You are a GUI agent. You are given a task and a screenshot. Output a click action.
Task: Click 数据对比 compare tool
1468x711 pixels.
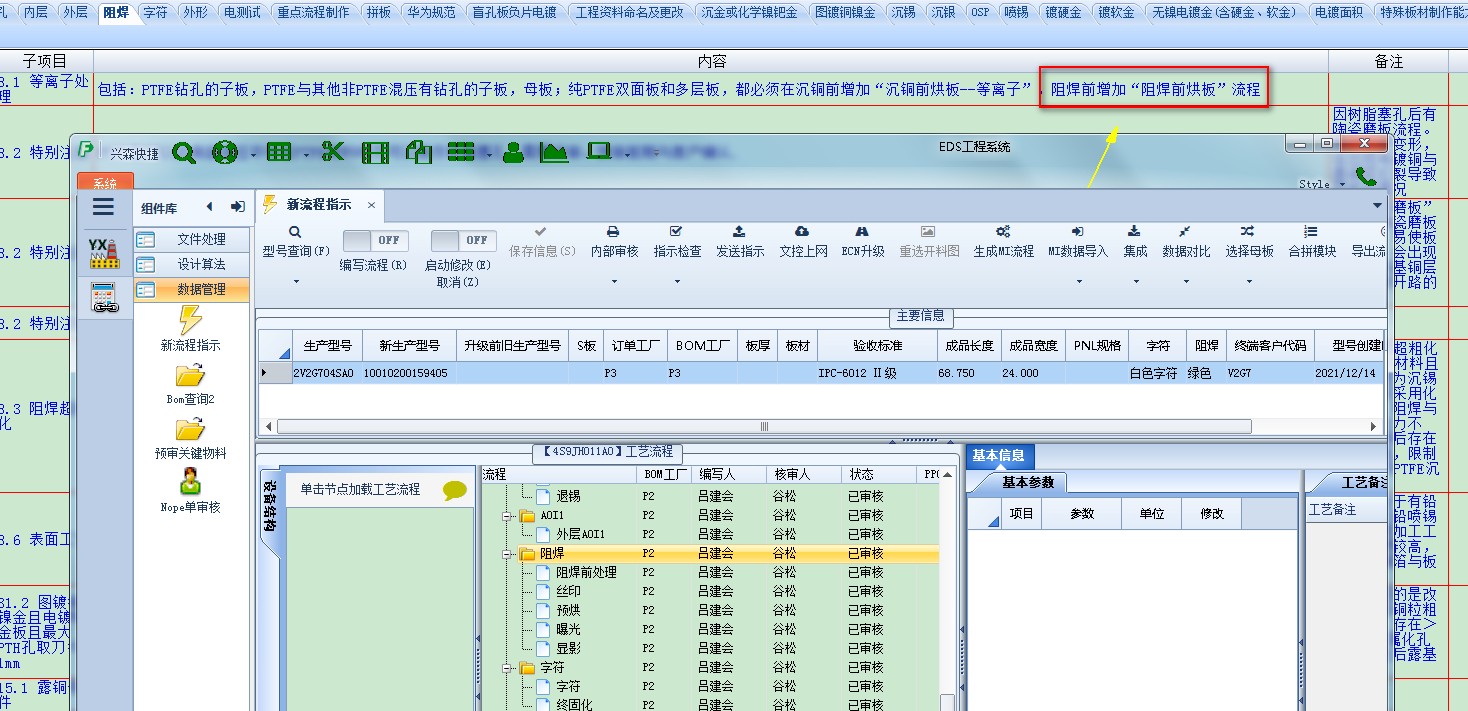[1186, 241]
